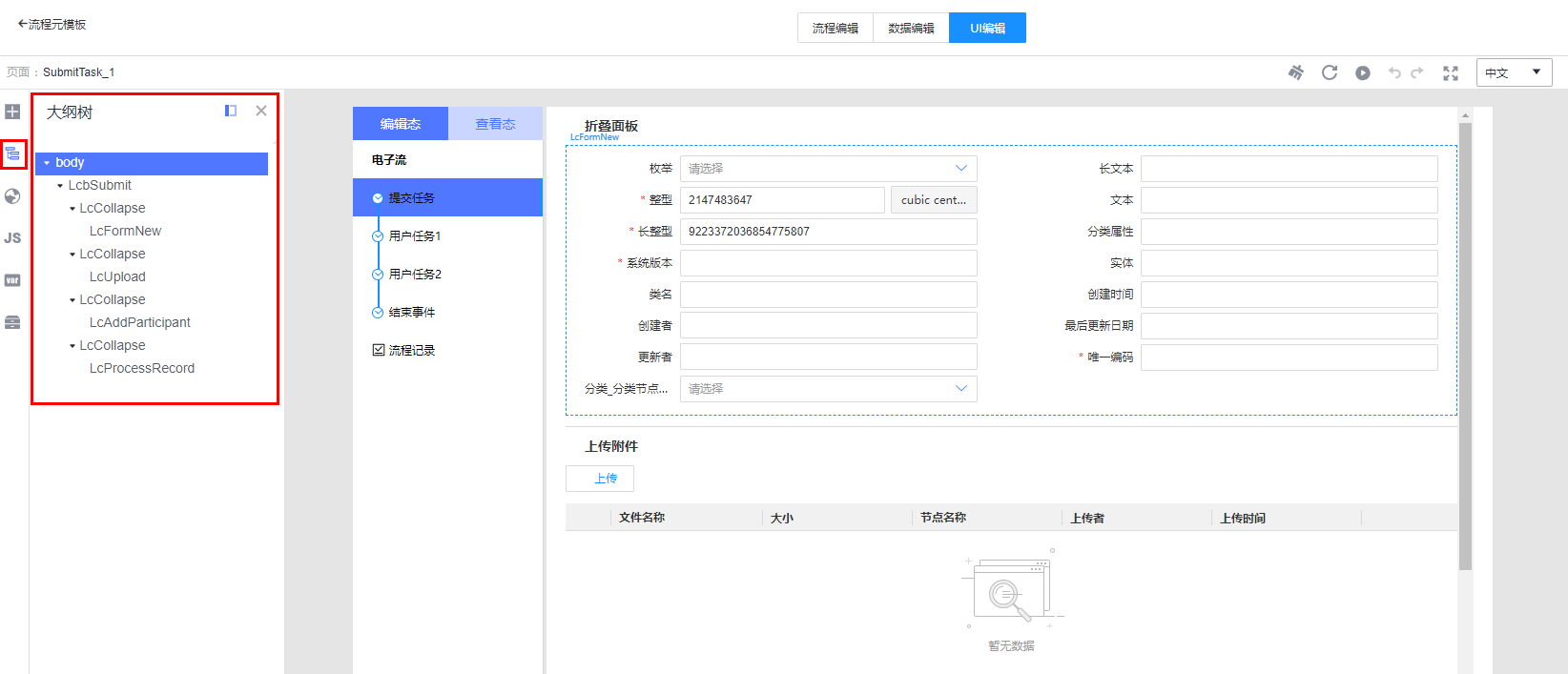Undo the last edit
The image size is (1568, 674).
click(1394, 72)
